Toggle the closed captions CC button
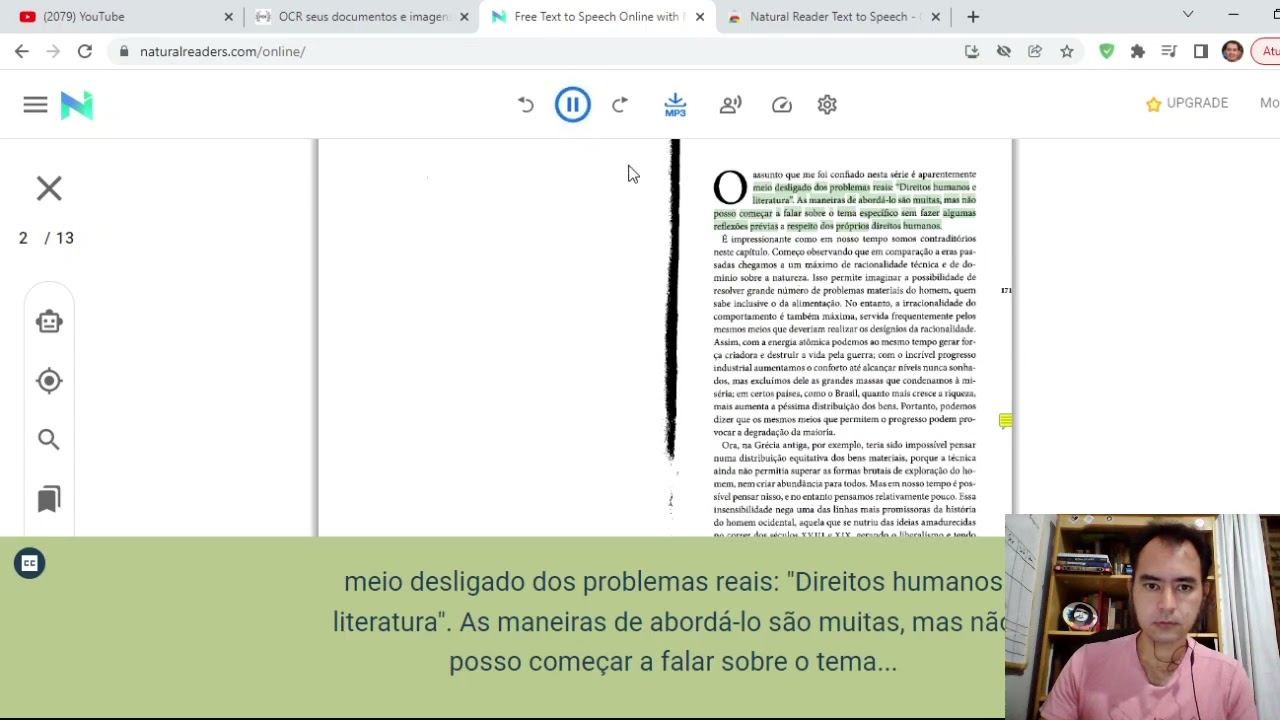1280x720 pixels. pyautogui.click(x=29, y=564)
